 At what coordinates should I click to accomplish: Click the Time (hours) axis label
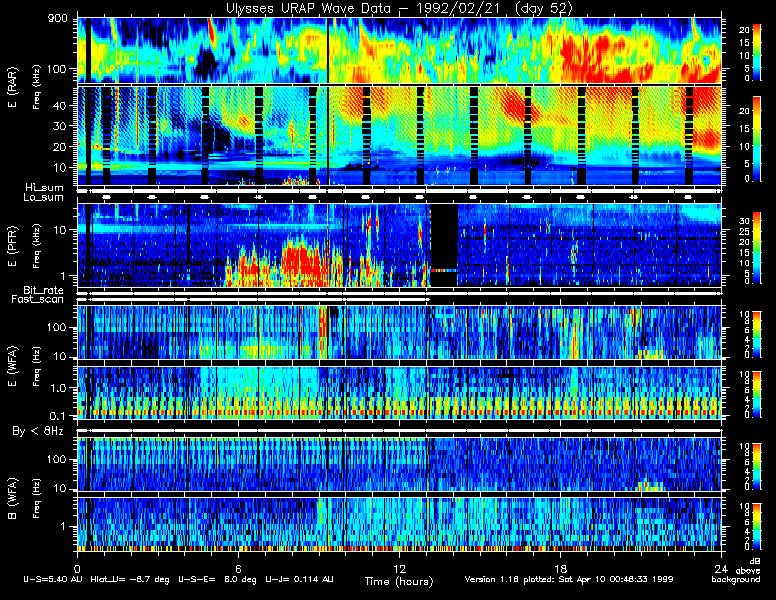pyautogui.click(x=399, y=582)
